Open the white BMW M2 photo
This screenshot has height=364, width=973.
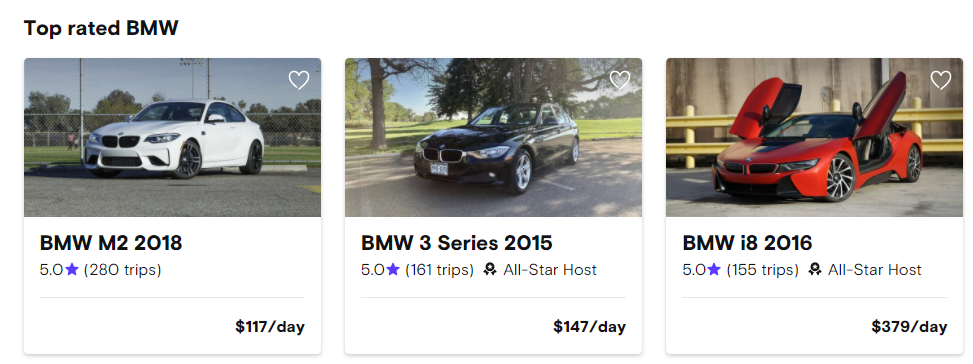coord(173,138)
